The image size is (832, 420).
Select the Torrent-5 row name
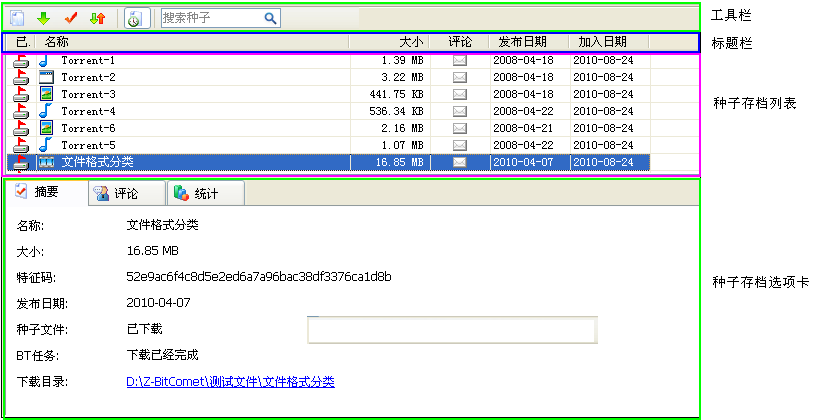coord(88,145)
